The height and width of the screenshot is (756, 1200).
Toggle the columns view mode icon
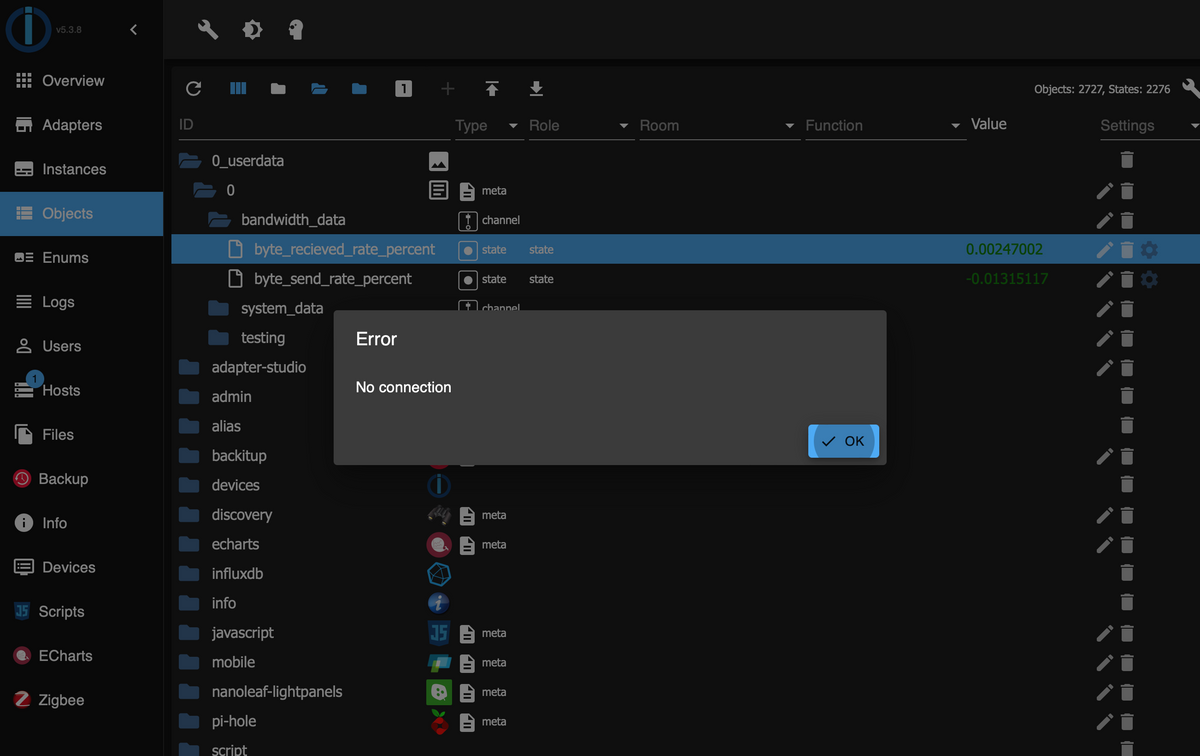click(238, 89)
